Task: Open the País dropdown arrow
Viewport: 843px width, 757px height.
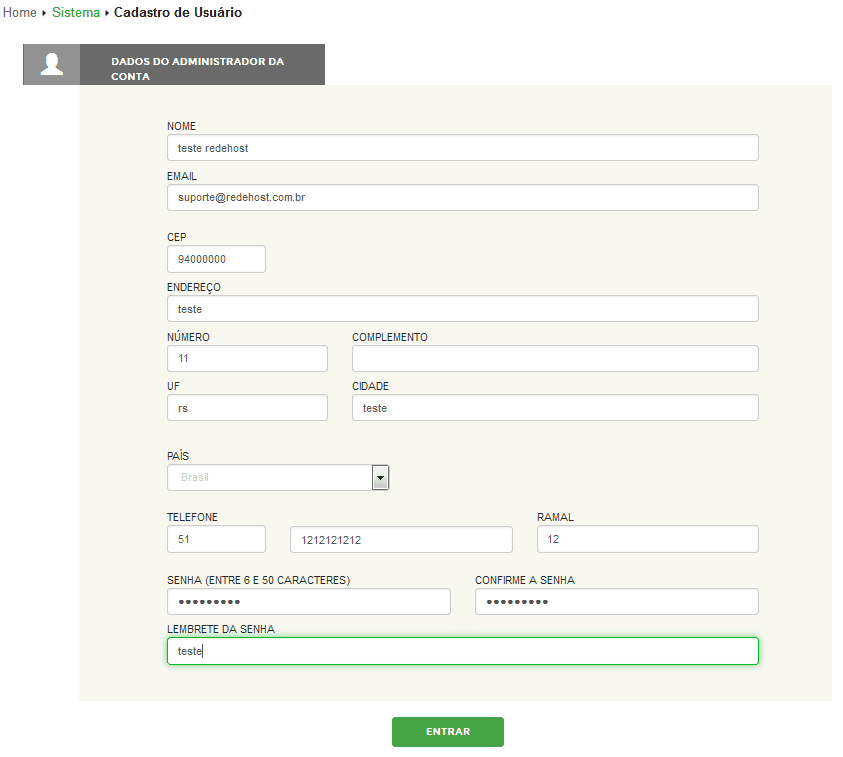Action: [380, 478]
